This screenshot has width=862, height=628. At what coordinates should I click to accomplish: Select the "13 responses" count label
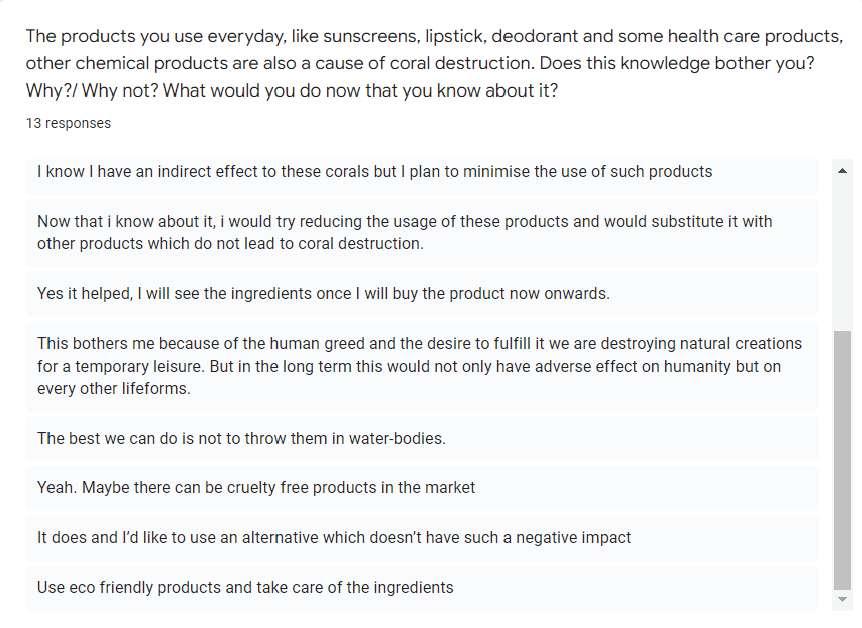(69, 123)
